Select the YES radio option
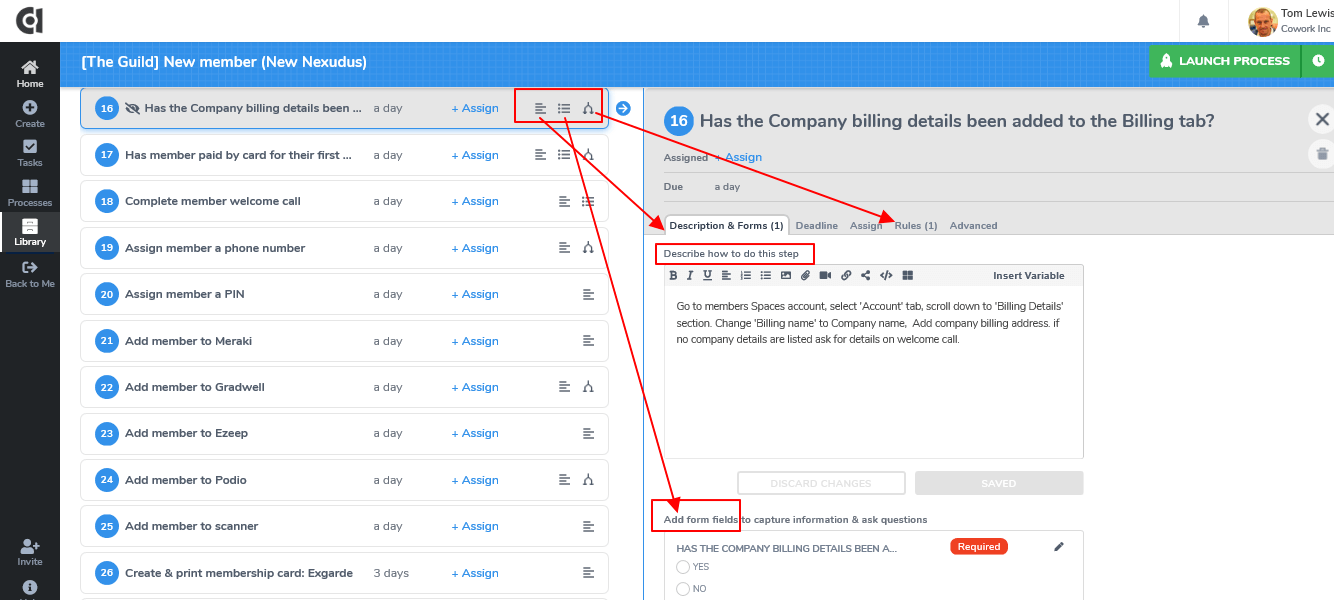The height and width of the screenshot is (600, 1334). point(683,567)
